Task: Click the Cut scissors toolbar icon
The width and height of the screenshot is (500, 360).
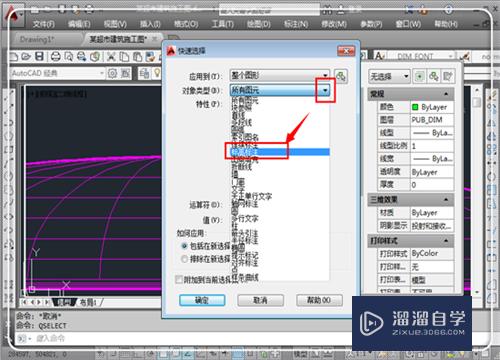Action: click(111, 57)
